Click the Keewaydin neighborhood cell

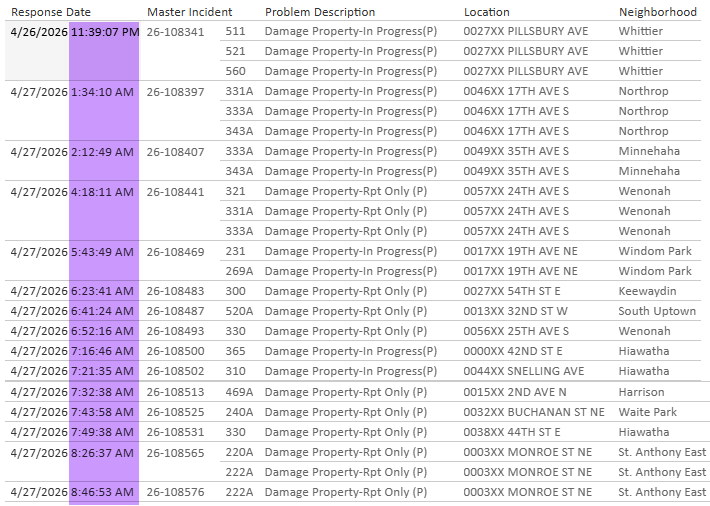click(648, 291)
